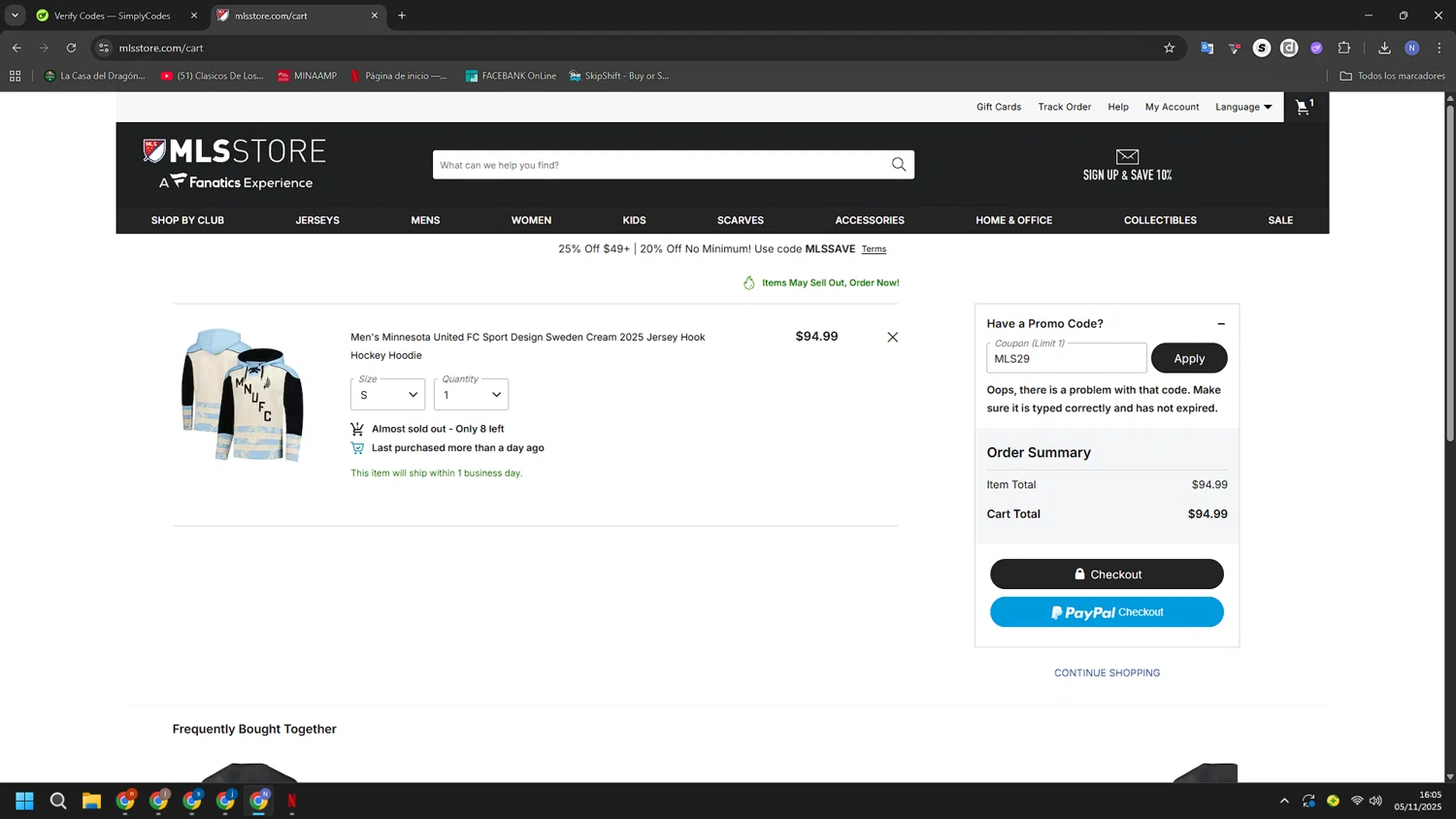The image size is (1456, 819).
Task: Open Shop By Club menu
Action: click(187, 220)
